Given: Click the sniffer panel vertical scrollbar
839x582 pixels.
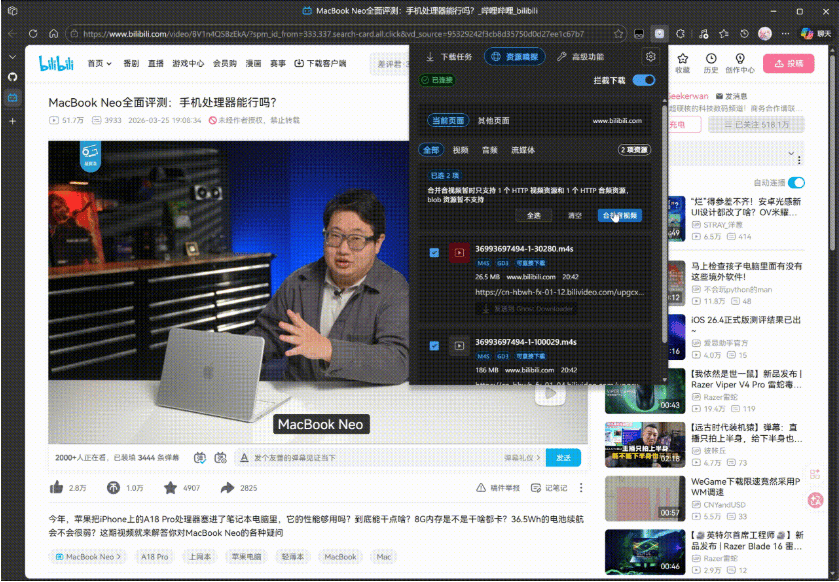Looking at the screenshot, I should pyautogui.click(x=665, y=225).
